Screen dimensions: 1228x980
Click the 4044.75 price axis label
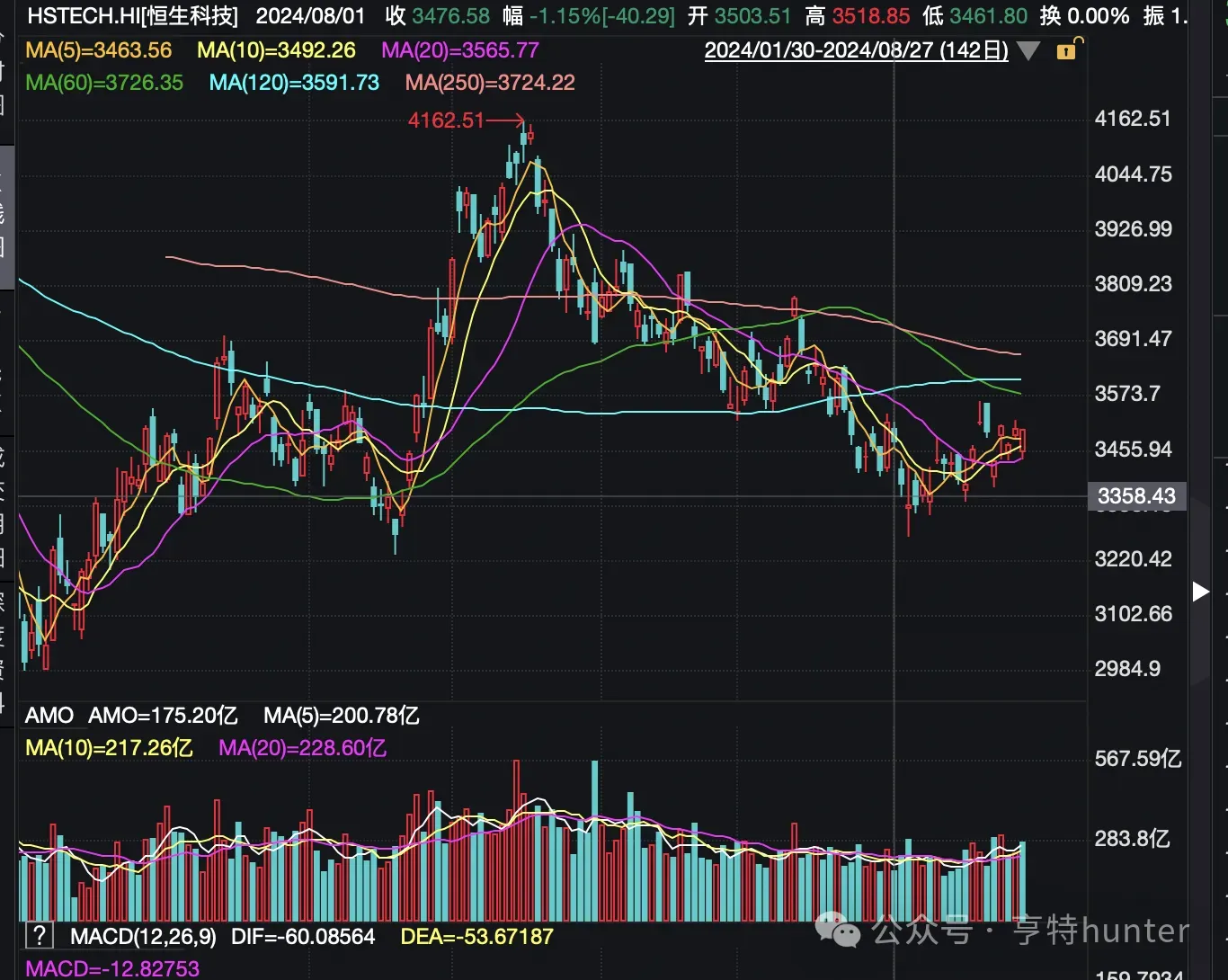click(1133, 174)
